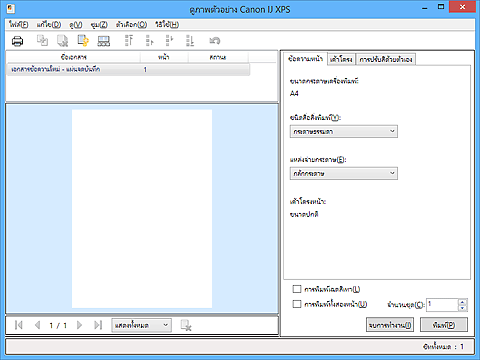Increase the copies count with up arrow
Screen dimensions: 480x360
(x=462, y=302)
